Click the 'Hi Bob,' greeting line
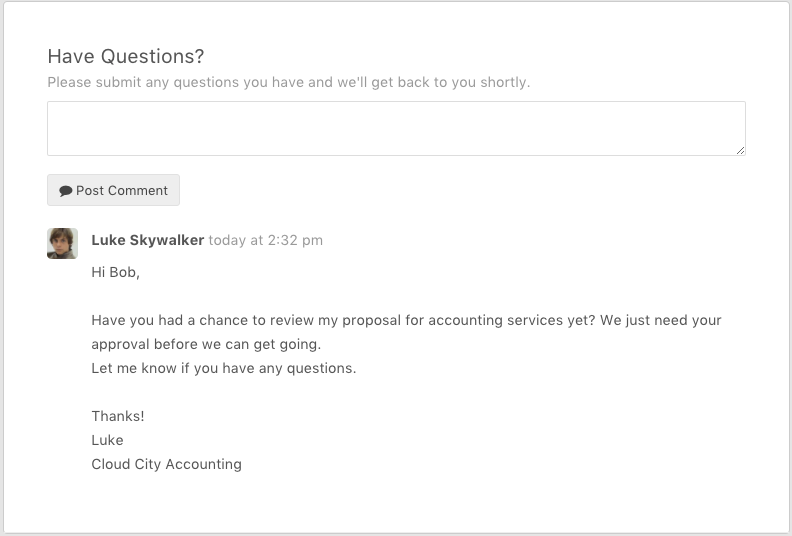Viewport: 792px width, 536px height. (115, 272)
